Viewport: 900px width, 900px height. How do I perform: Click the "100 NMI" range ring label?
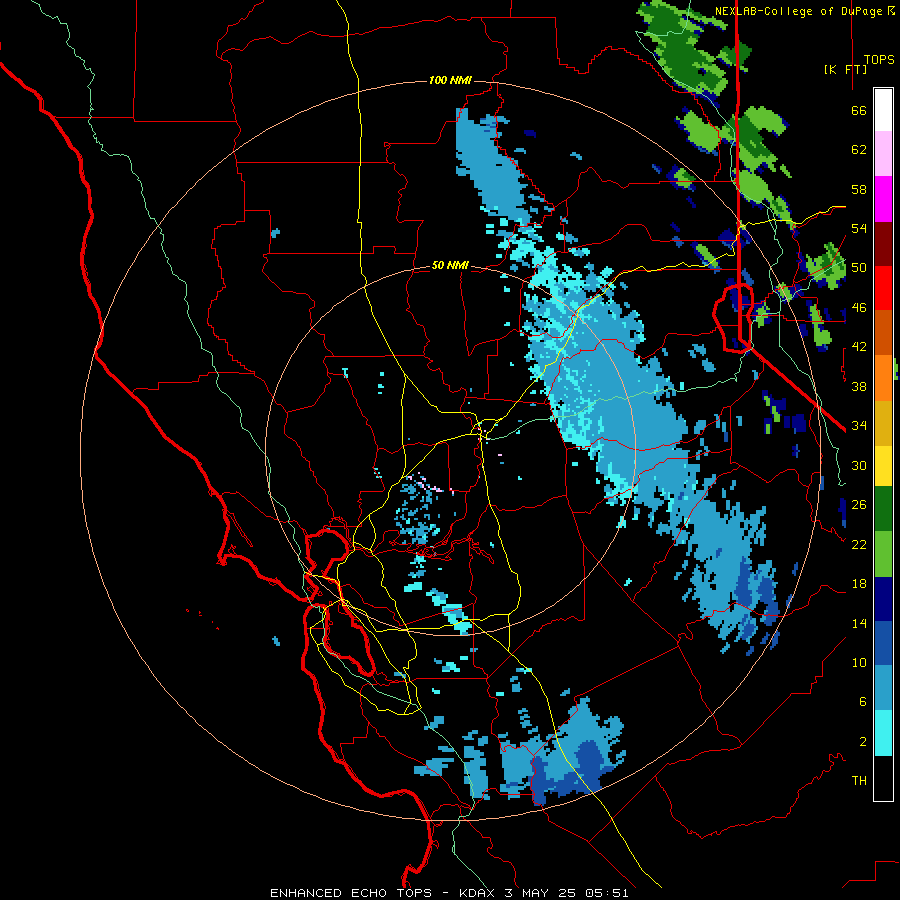(450, 80)
